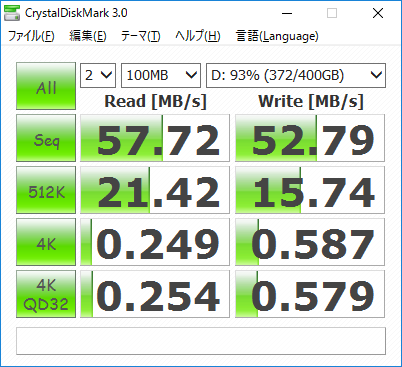Start the 4K benchmark test
Screen dimensions: 402x367
[46, 242]
